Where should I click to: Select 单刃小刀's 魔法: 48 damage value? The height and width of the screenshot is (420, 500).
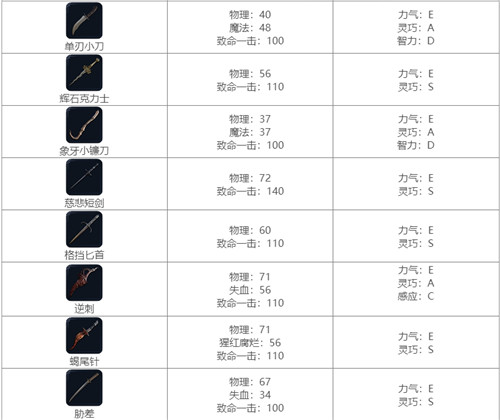tap(250, 28)
